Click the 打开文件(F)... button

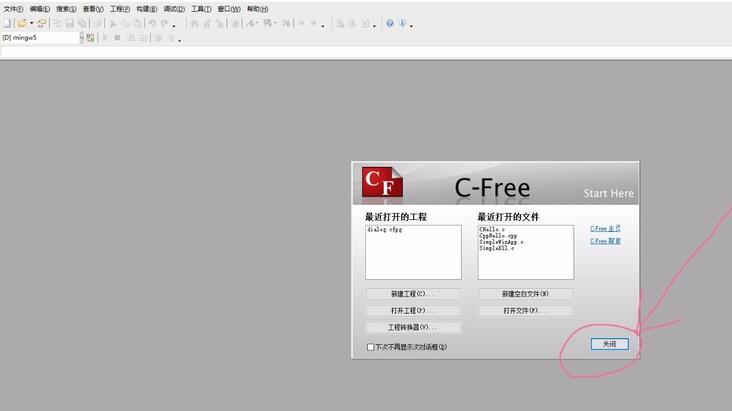pos(526,311)
